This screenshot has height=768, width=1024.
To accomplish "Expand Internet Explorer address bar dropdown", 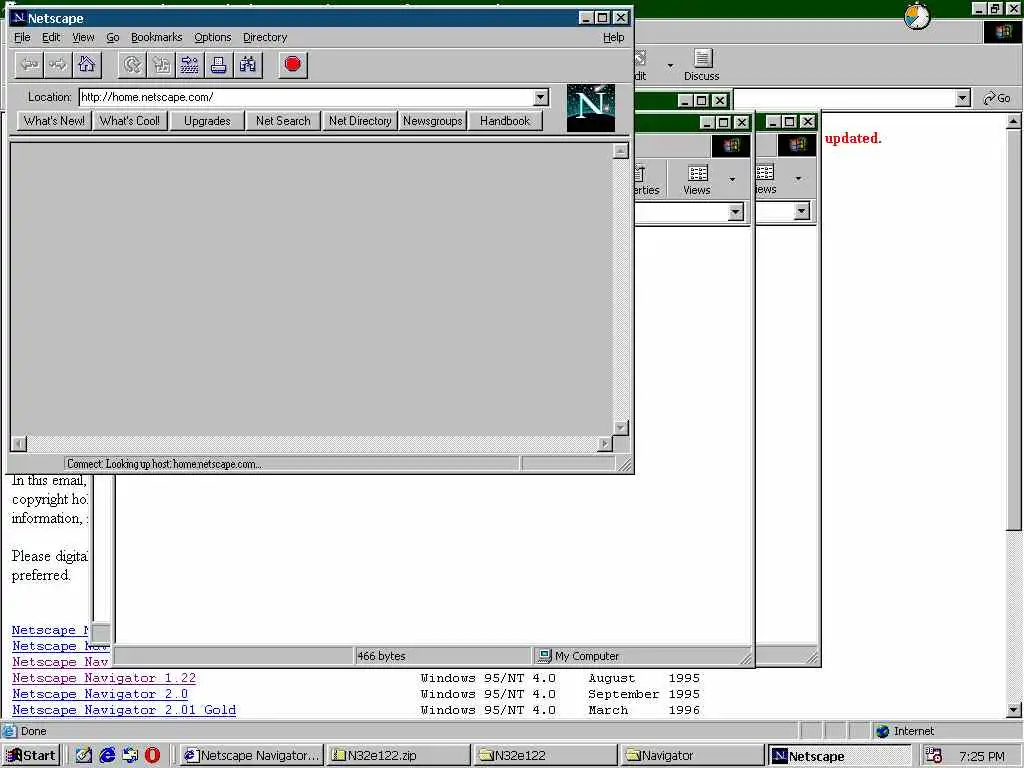I will click(x=962, y=99).
